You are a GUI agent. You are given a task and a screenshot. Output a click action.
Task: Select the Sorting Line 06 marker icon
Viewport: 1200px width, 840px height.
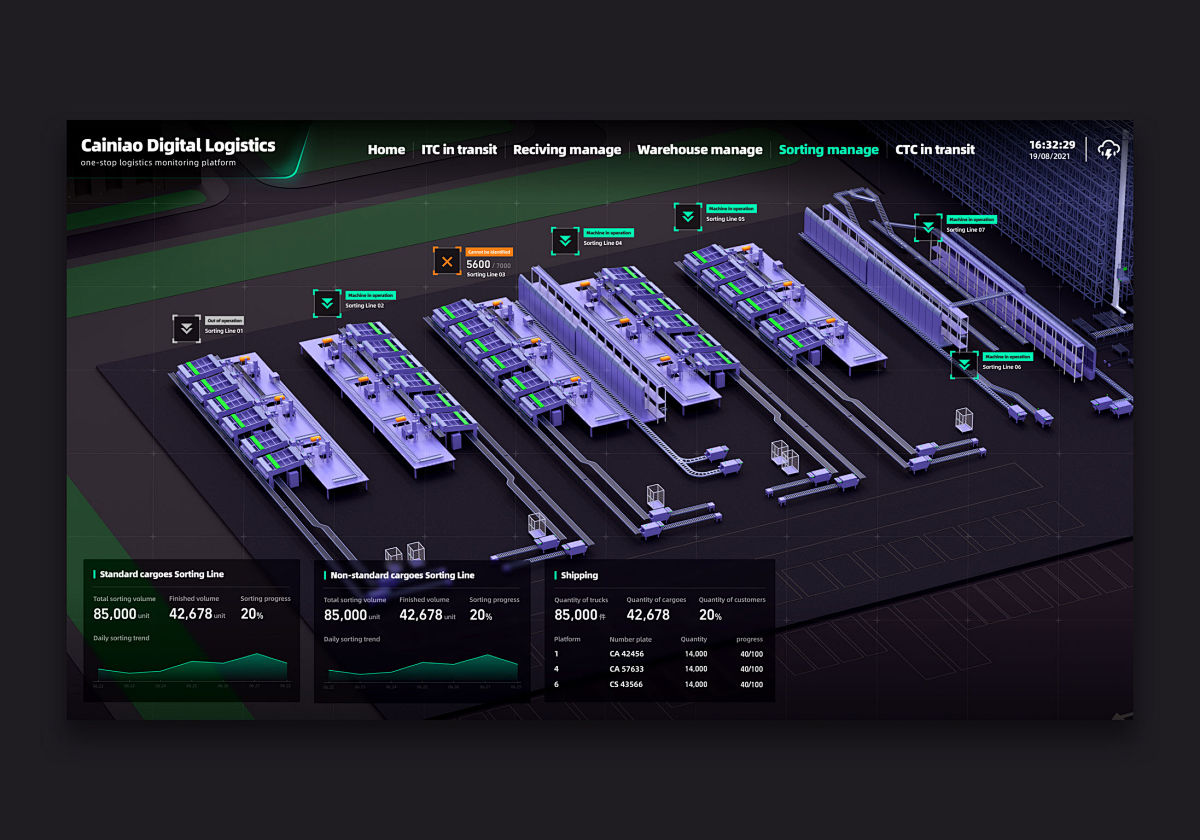[x=965, y=364]
